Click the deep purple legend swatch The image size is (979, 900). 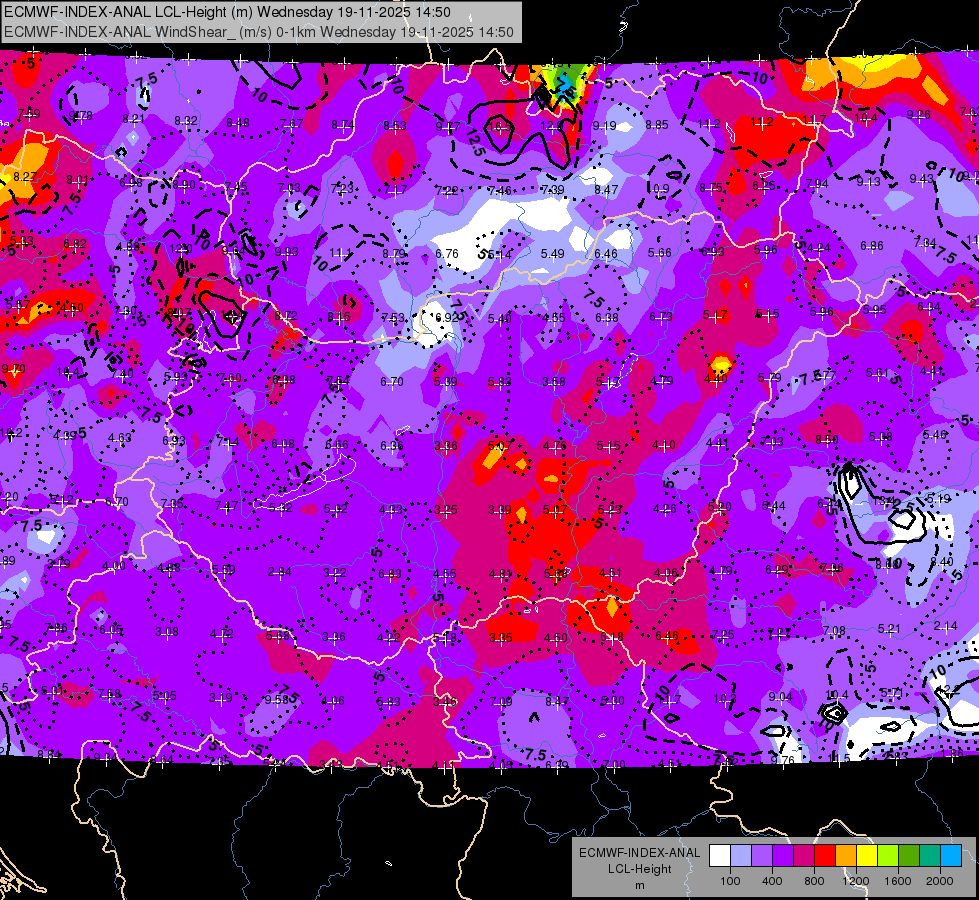coord(783,856)
